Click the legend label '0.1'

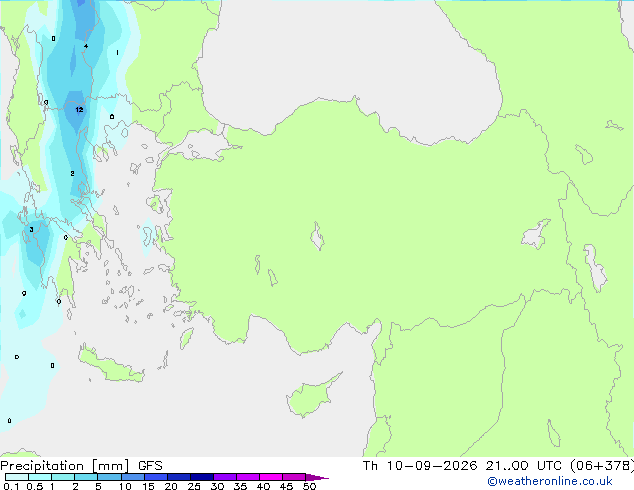pyautogui.click(x=11, y=486)
